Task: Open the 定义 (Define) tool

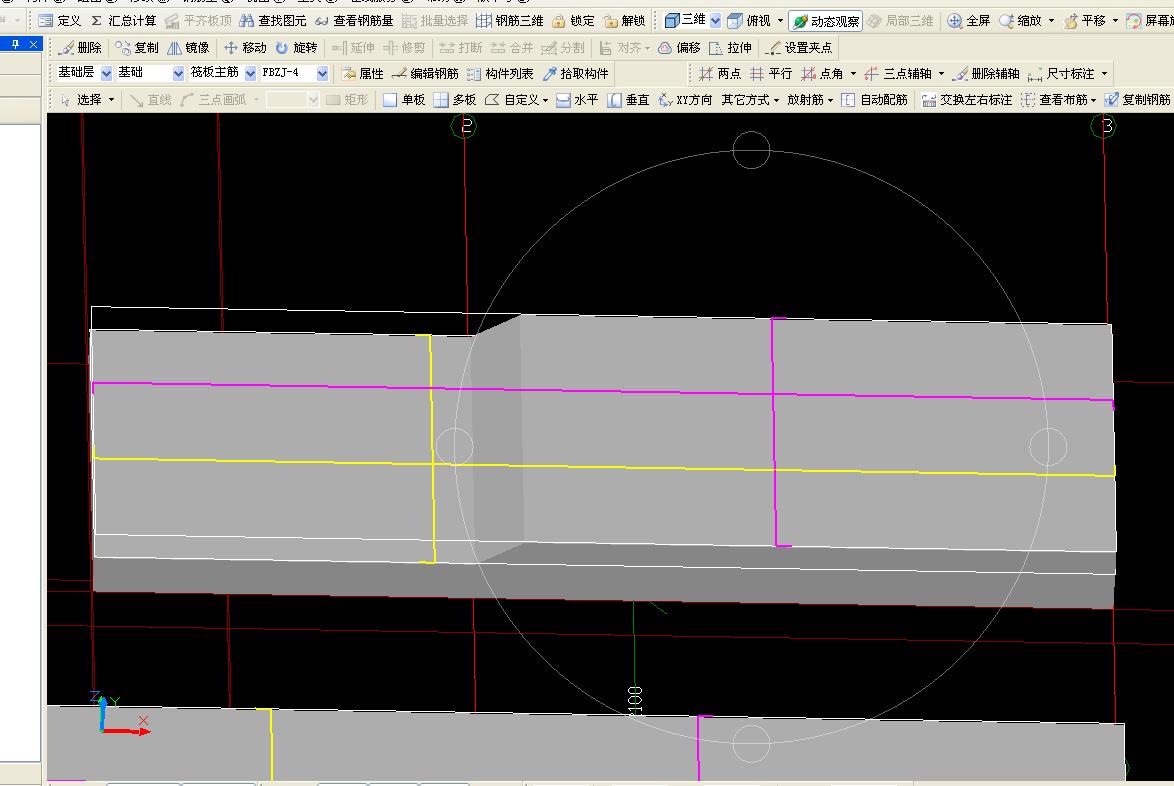Action: [60, 21]
